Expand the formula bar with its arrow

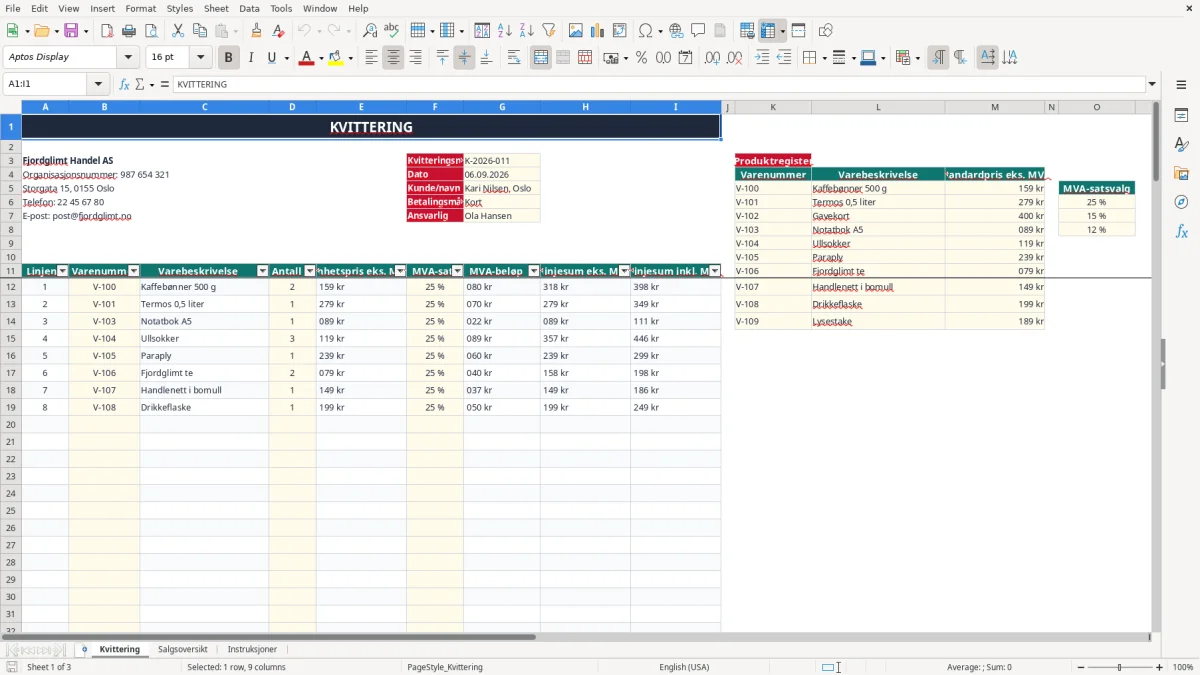click(x=1152, y=84)
